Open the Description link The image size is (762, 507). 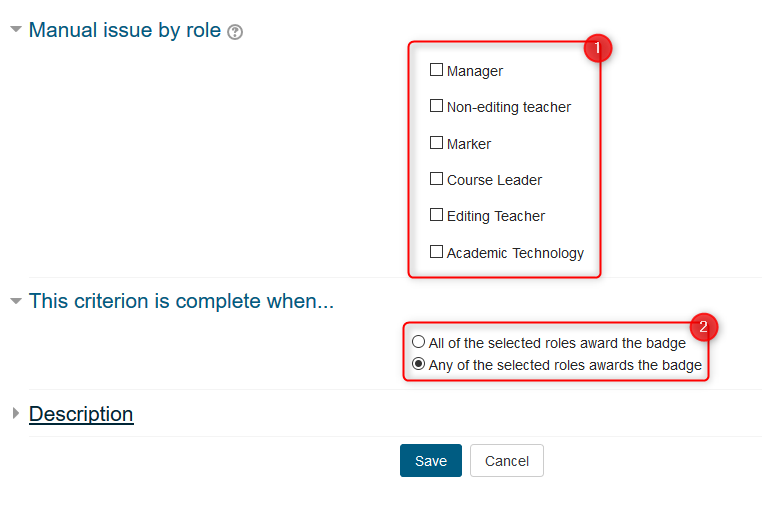(x=81, y=414)
